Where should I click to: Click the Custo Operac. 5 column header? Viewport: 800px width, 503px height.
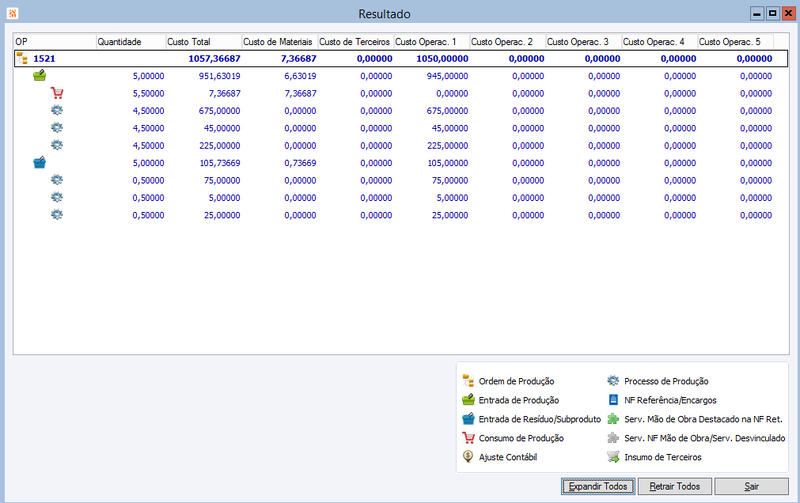[735, 42]
